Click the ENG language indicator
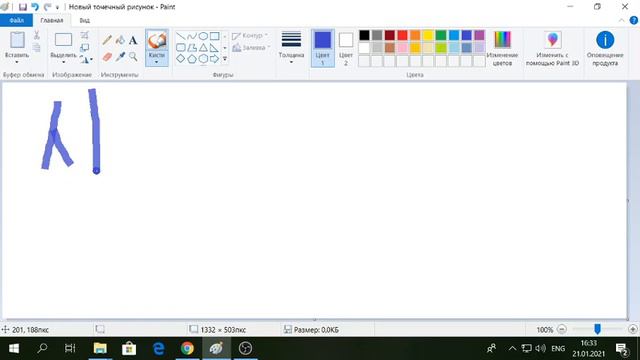This screenshot has height=360, width=640. coord(558,349)
